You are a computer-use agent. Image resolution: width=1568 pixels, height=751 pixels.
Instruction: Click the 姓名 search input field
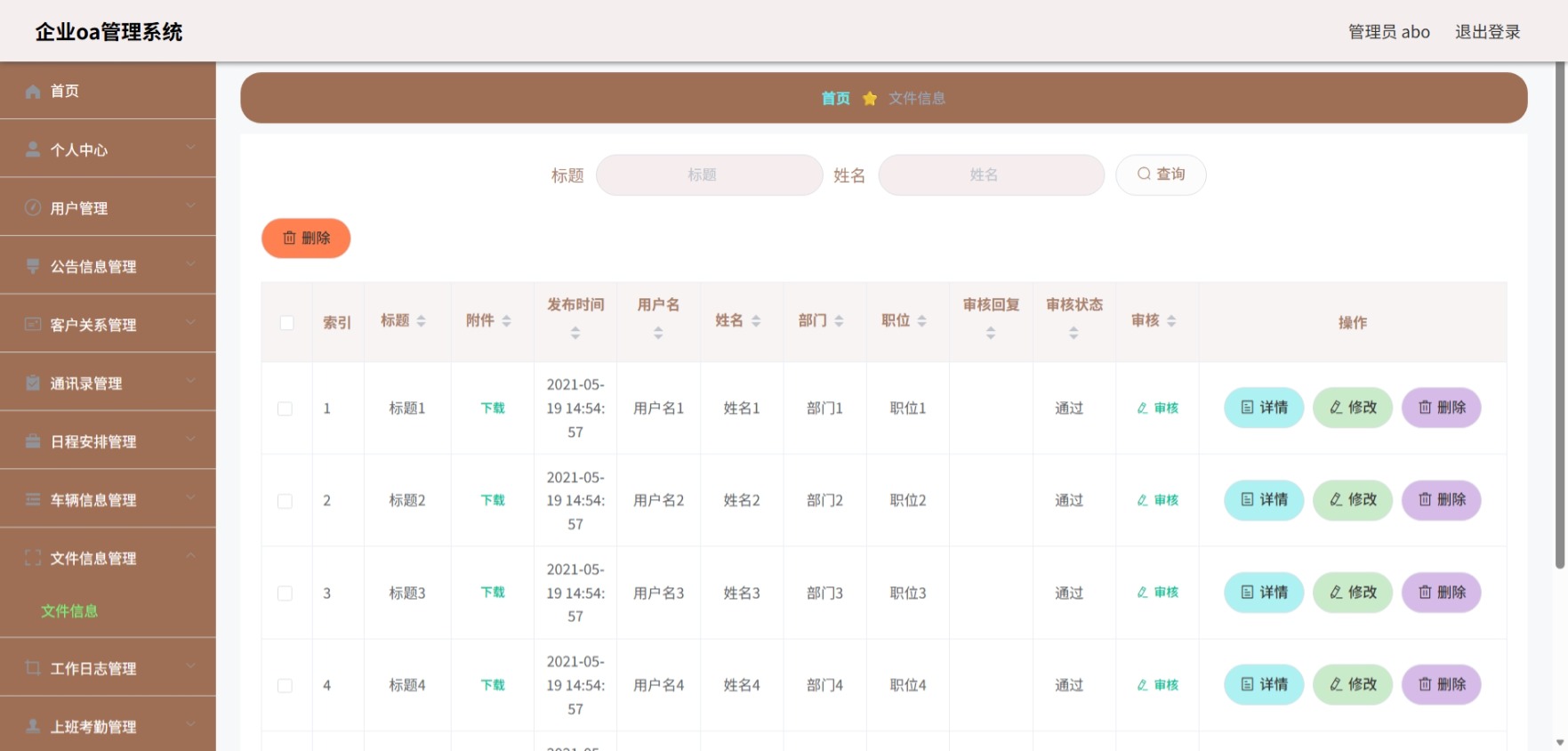991,174
